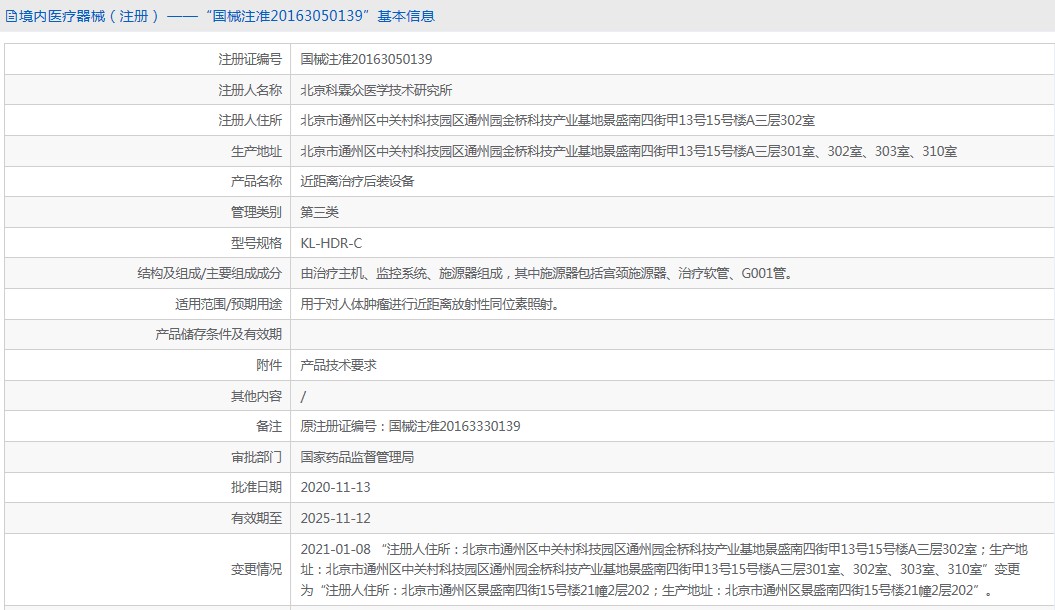
Task: Select registration number 国械注准20163050139 in the table
Action: pos(366,59)
